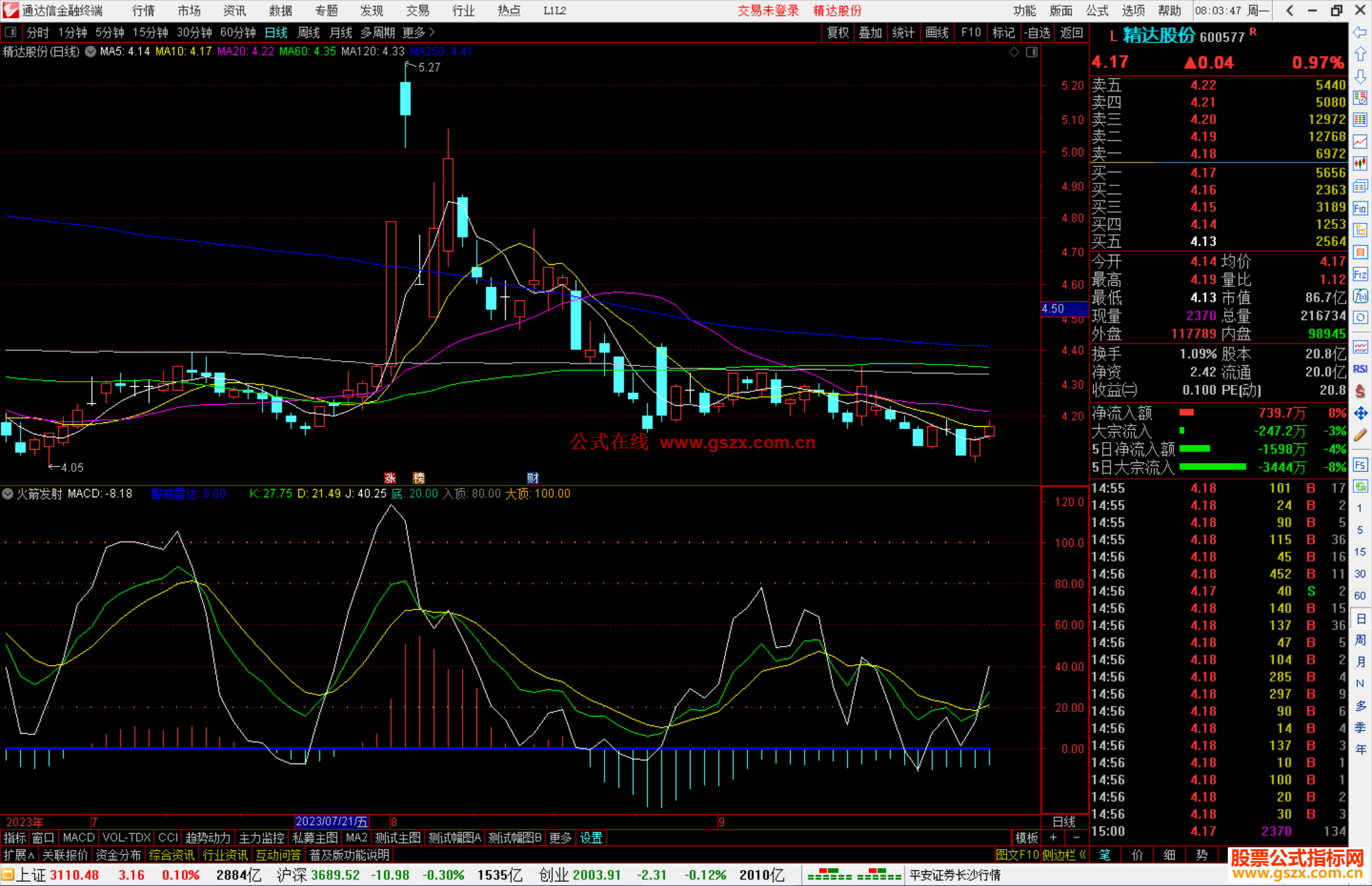Click the candlestick chart icon in sidebar

click(x=1360, y=164)
